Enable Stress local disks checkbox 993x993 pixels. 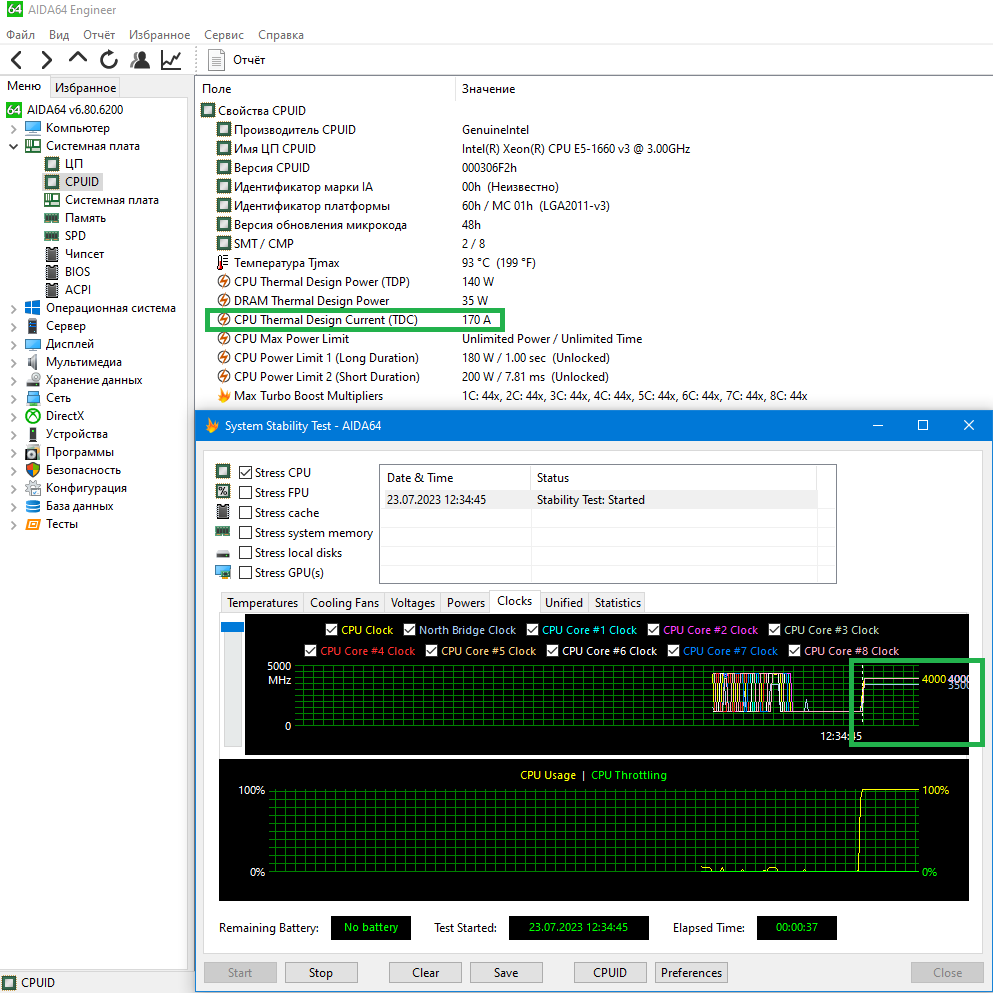pyautogui.click(x=246, y=552)
